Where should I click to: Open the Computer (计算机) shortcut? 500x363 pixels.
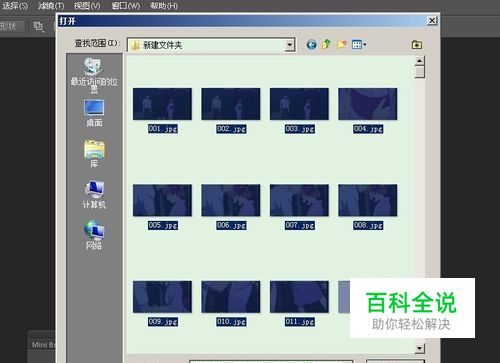pyautogui.click(x=94, y=195)
